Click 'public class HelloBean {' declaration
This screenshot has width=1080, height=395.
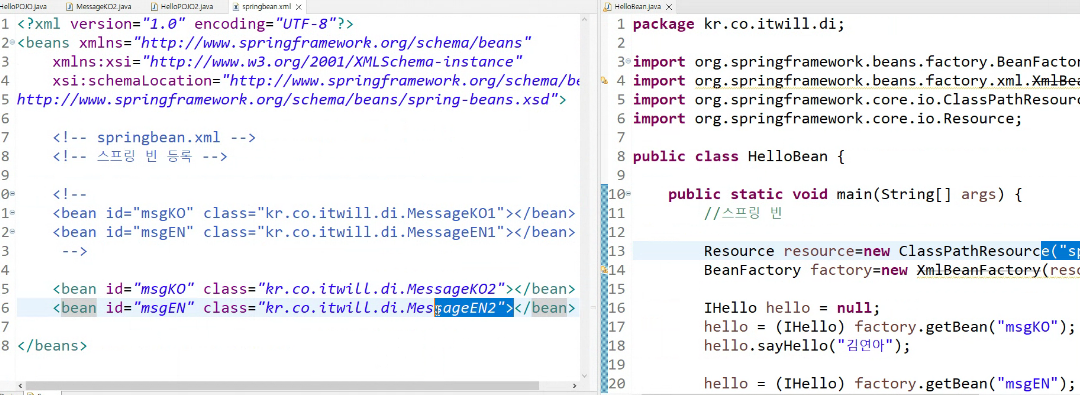738,156
